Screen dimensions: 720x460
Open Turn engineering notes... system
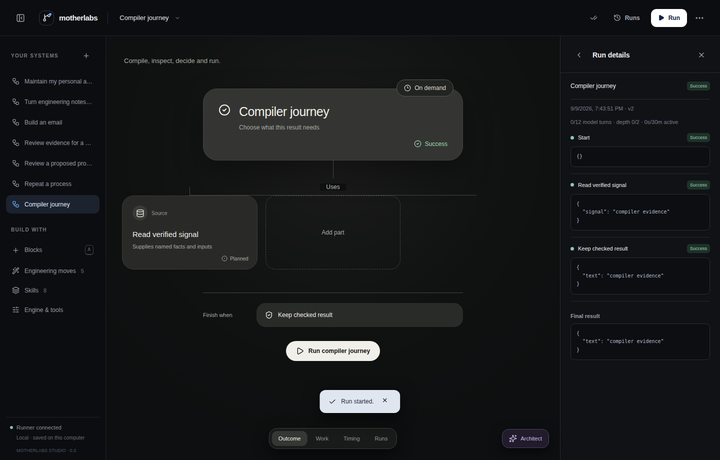pyautogui.click(x=53, y=102)
